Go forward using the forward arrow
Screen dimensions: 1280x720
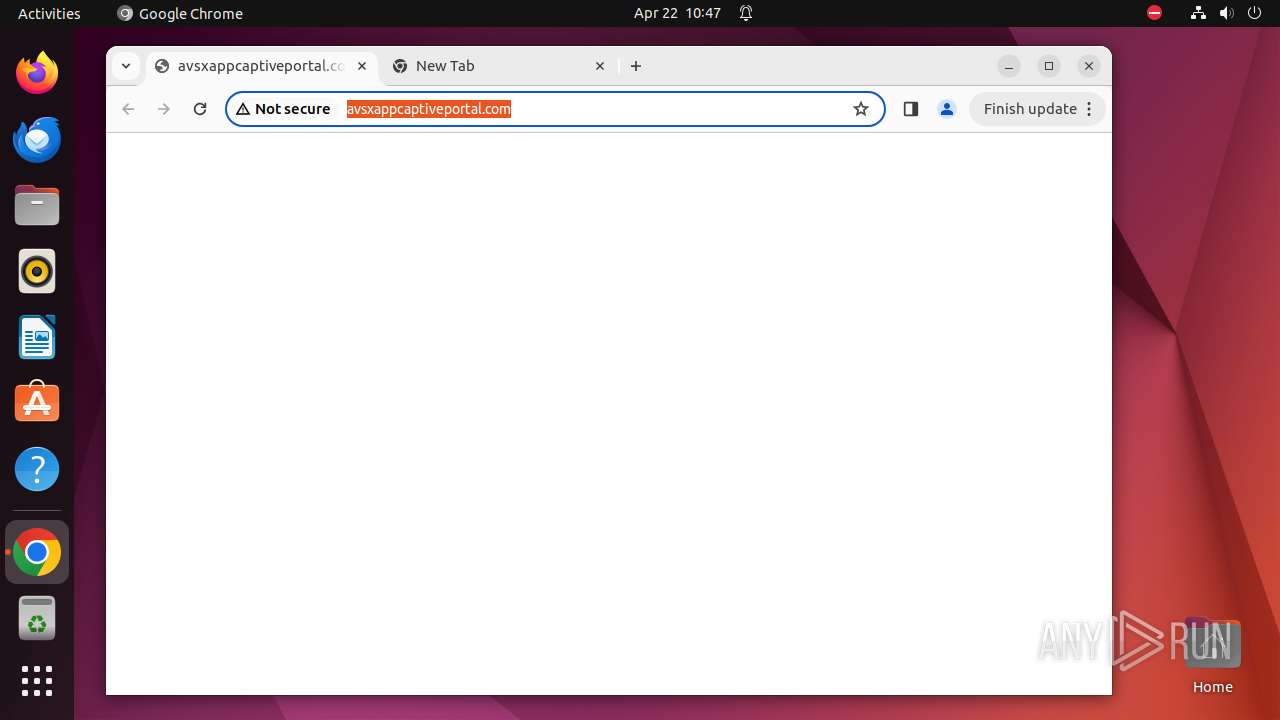click(164, 109)
